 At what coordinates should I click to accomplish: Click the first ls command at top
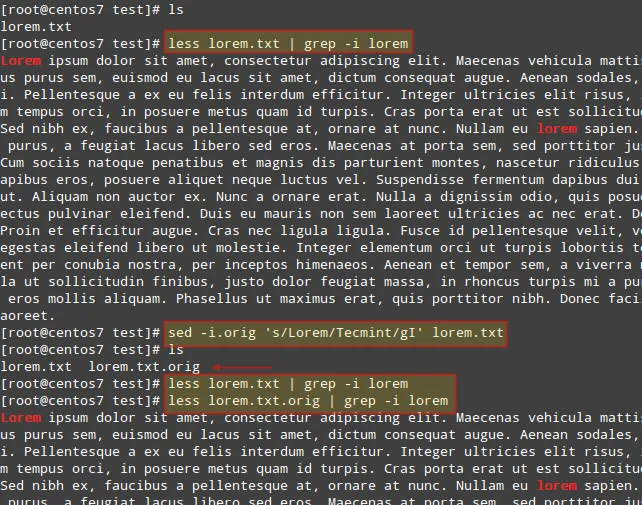click(x=176, y=10)
